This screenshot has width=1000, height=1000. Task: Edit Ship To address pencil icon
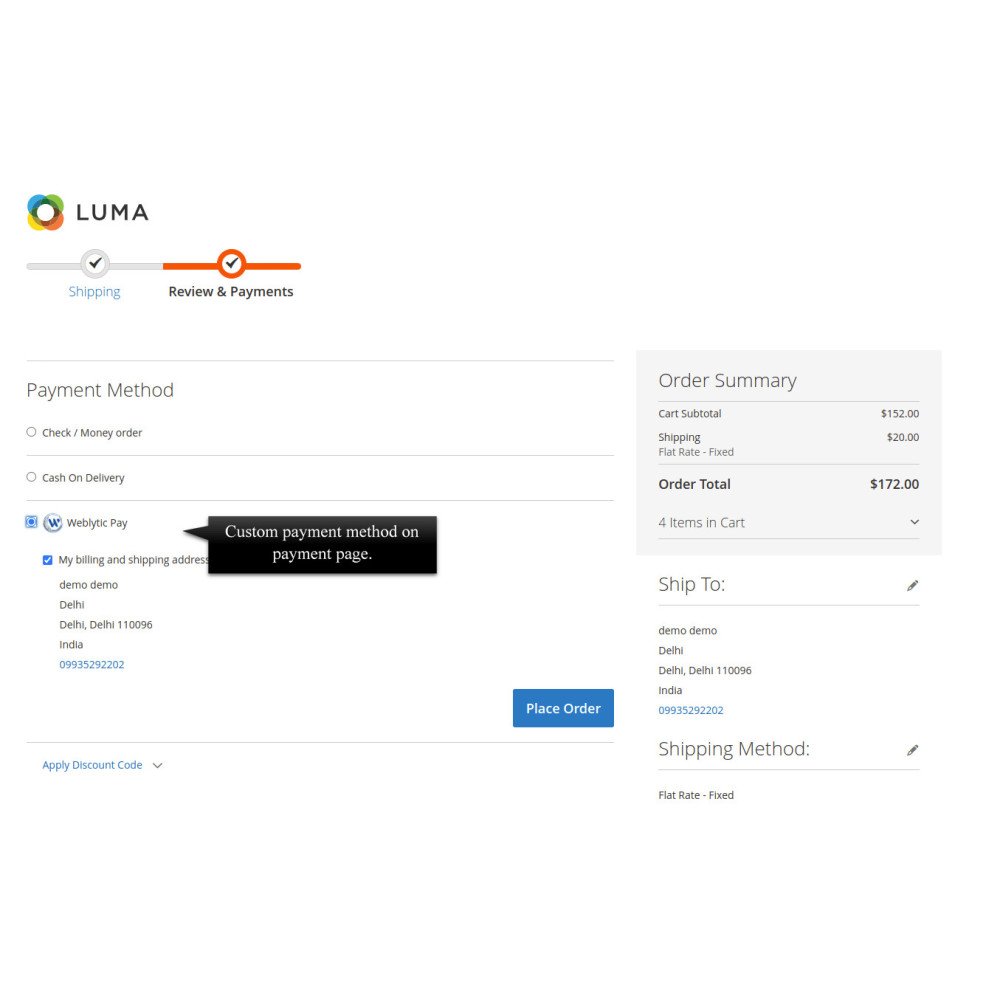(x=913, y=585)
